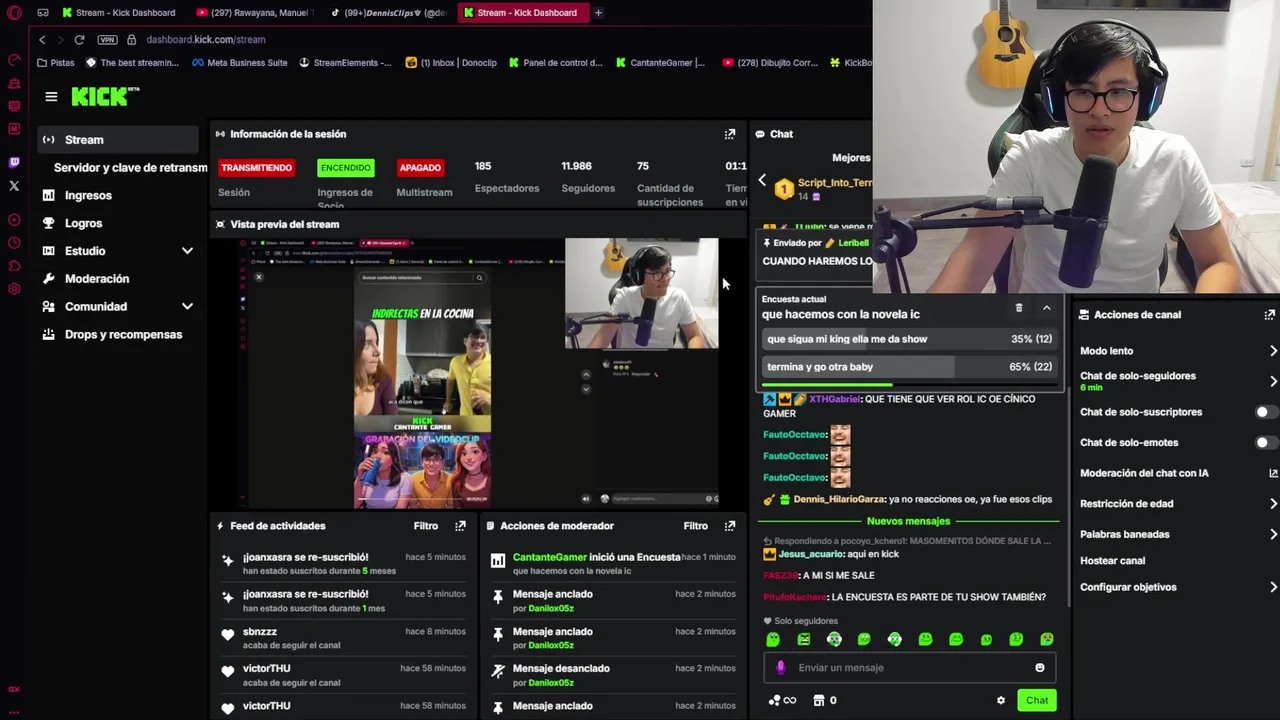Pop out the Acciones de moderador panel
This screenshot has height=720, width=1280.
tap(730, 526)
